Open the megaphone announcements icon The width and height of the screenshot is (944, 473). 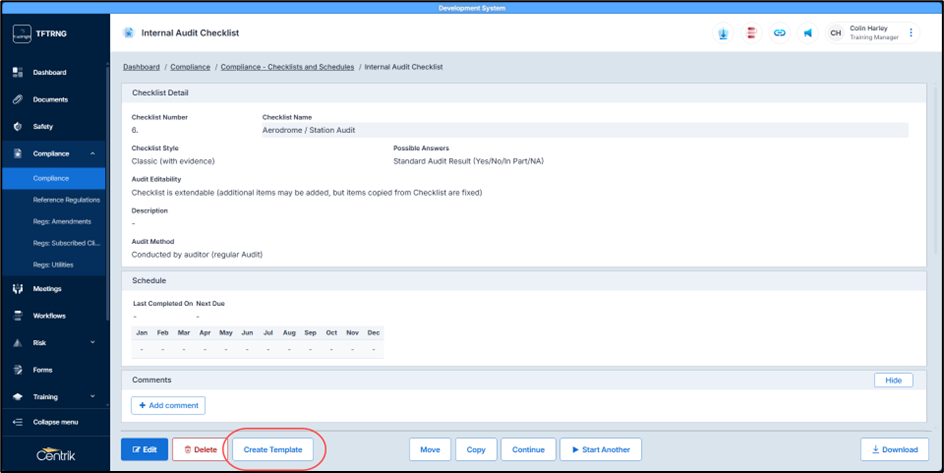coord(808,33)
